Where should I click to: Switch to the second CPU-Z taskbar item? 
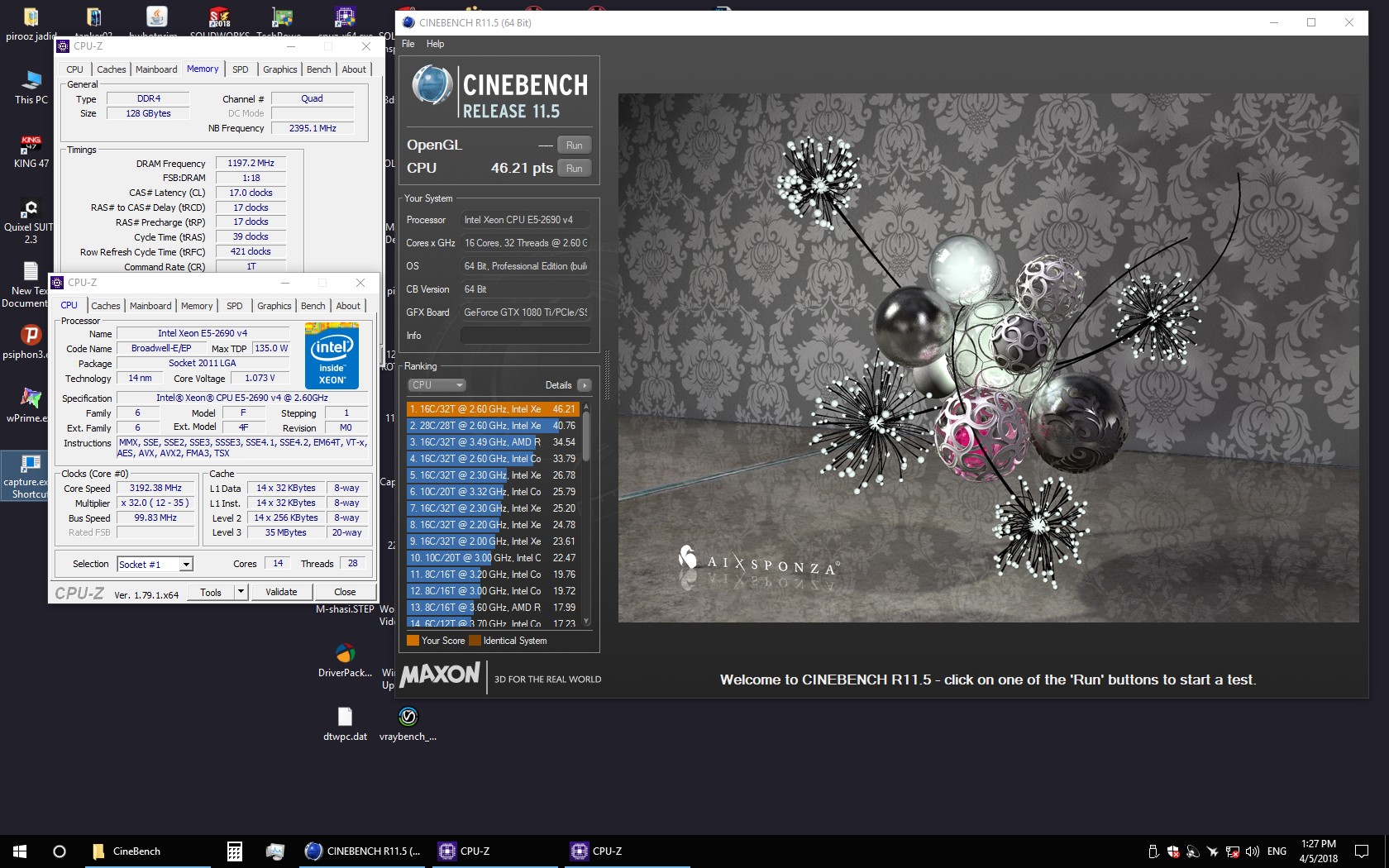(627, 851)
